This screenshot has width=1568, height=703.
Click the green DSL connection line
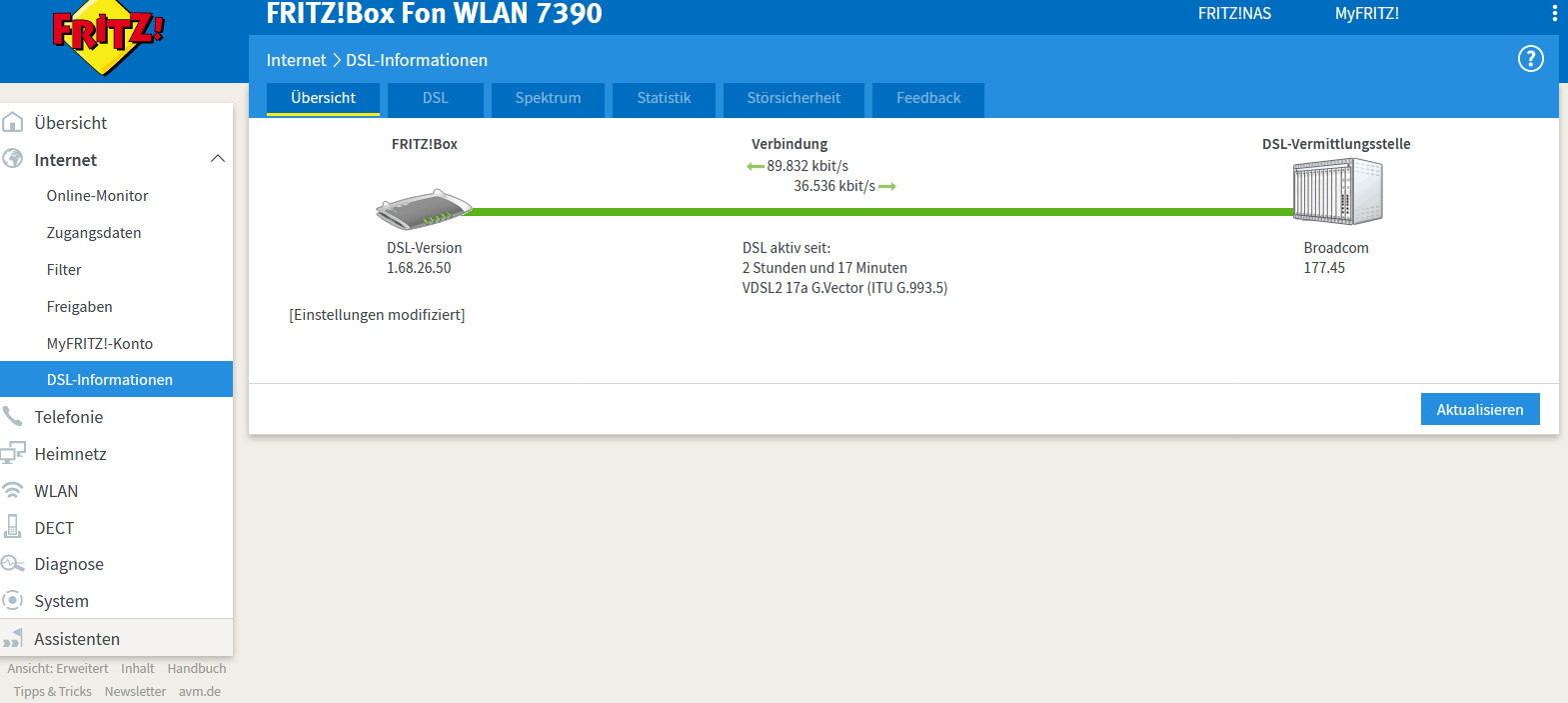coord(881,212)
